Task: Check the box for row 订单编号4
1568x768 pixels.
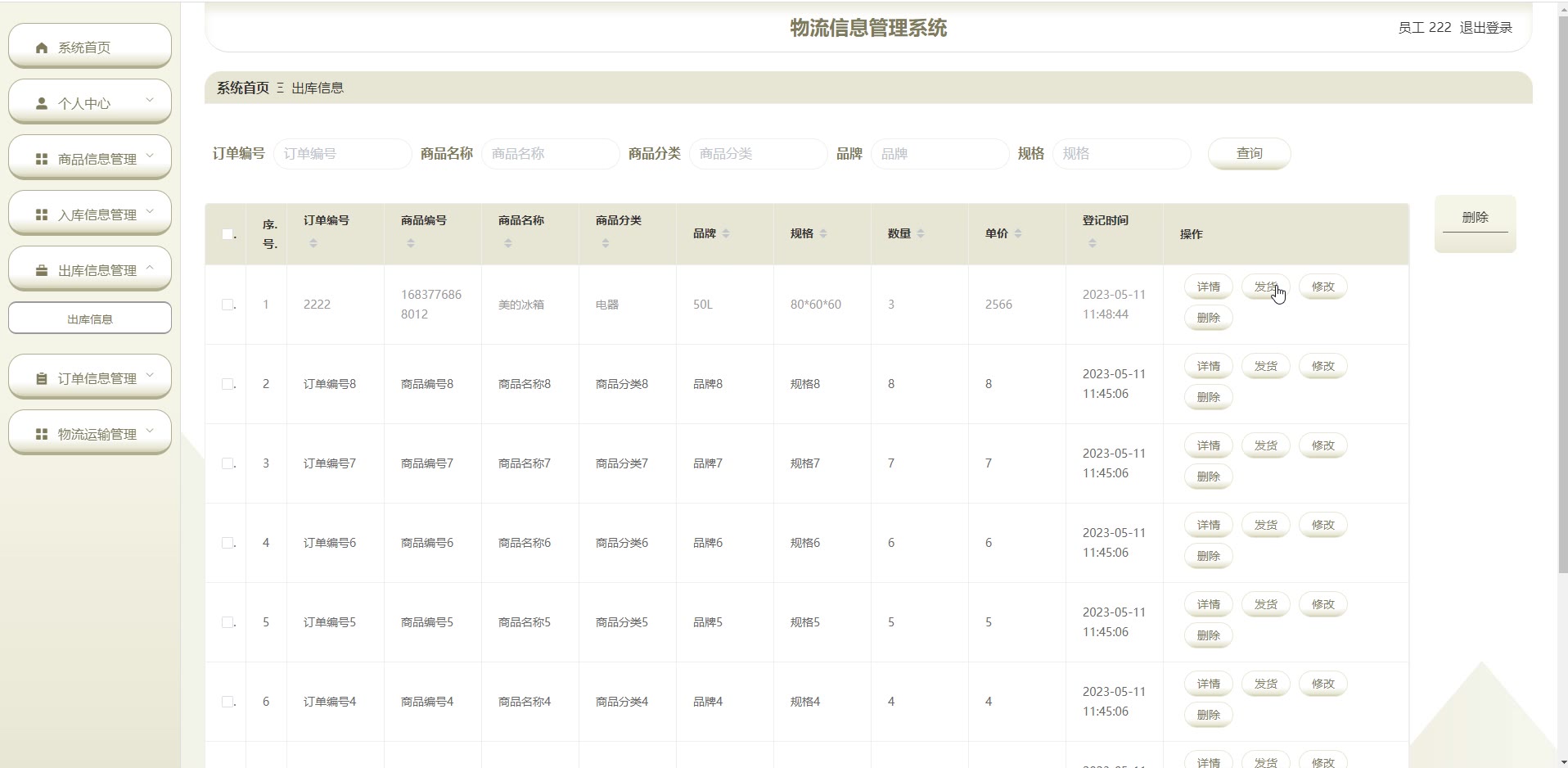Action: (x=228, y=702)
